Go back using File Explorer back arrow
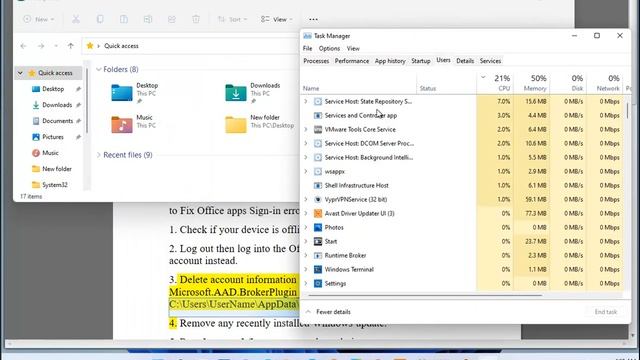 23,46
